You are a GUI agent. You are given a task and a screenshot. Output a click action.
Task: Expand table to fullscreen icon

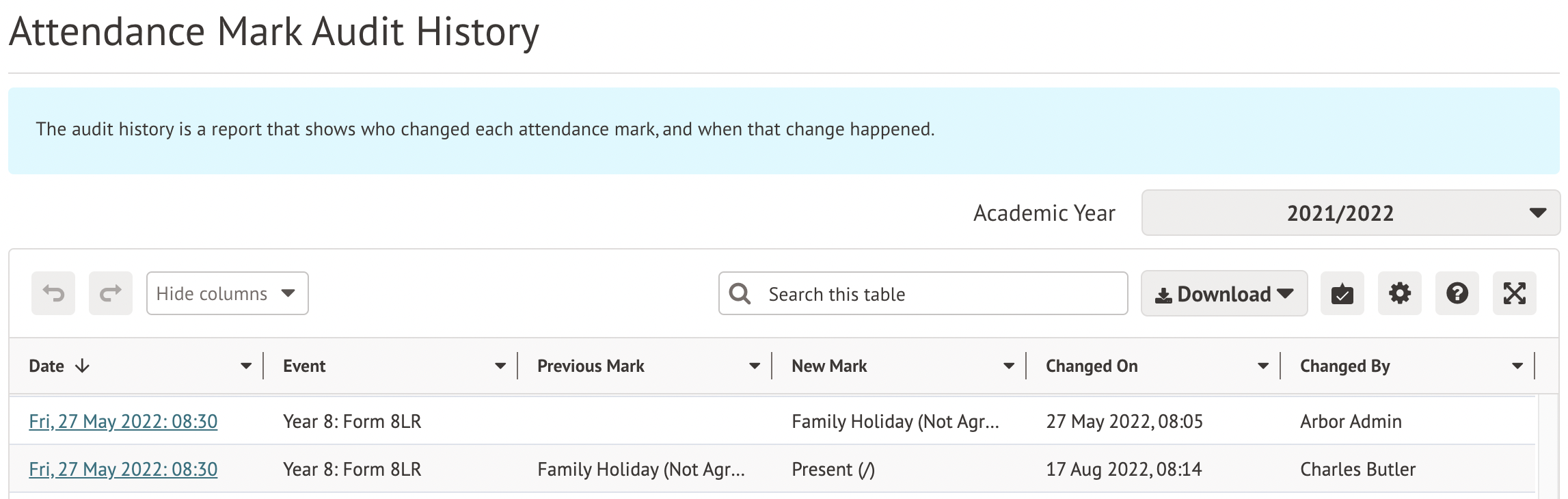[1514, 294]
